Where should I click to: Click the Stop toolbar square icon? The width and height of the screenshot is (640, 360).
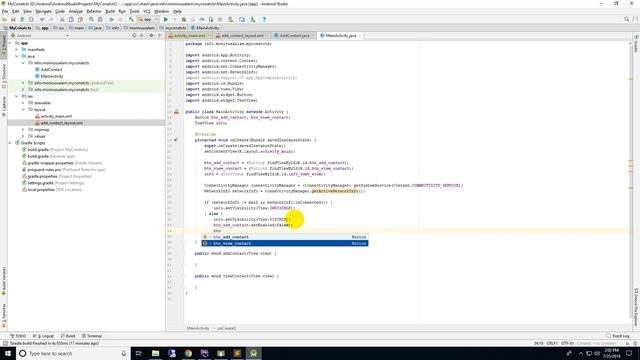point(220,19)
